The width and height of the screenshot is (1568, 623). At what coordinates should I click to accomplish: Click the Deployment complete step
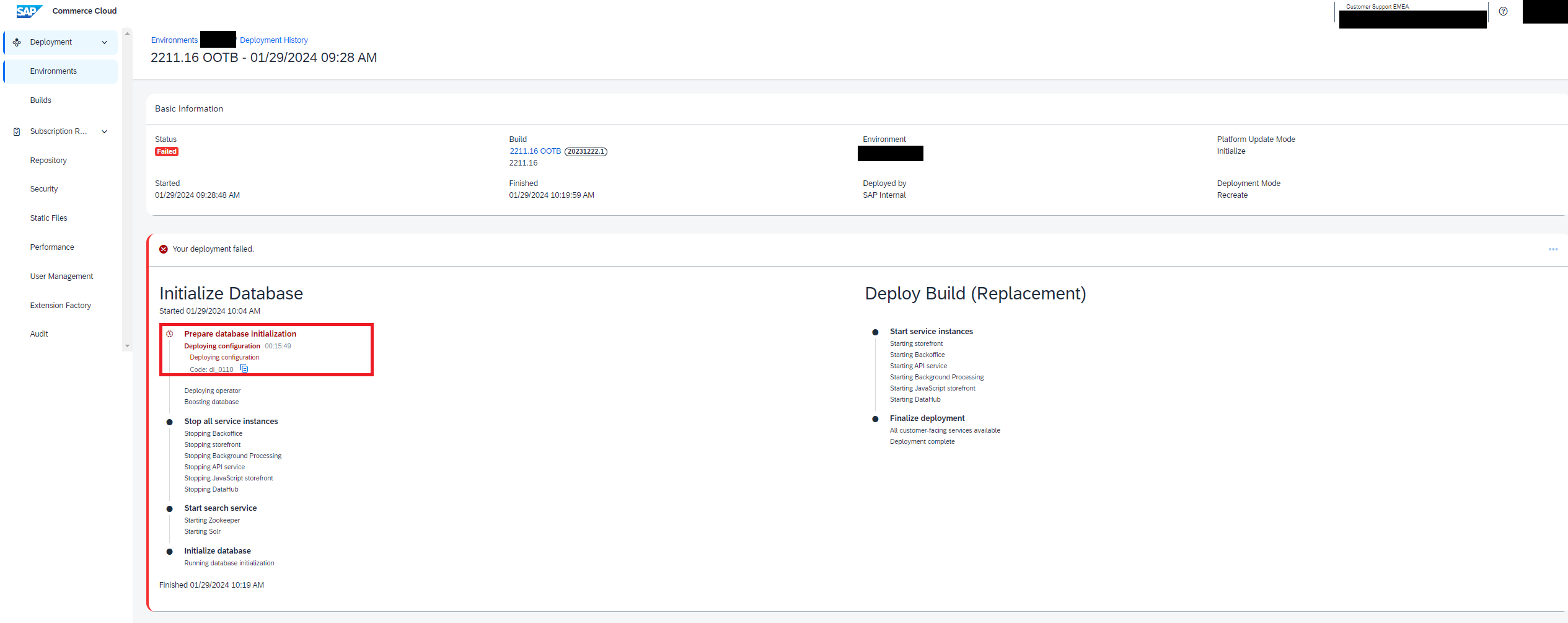tap(922, 442)
